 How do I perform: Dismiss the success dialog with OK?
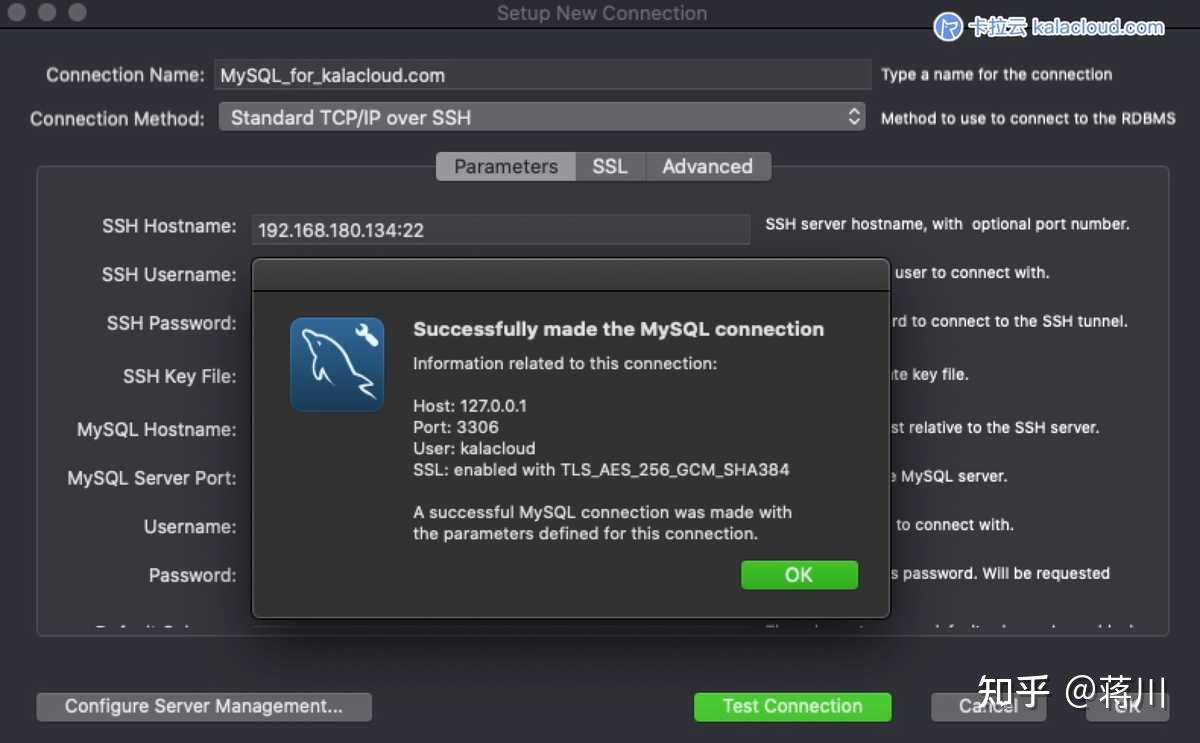tap(799, 574)
